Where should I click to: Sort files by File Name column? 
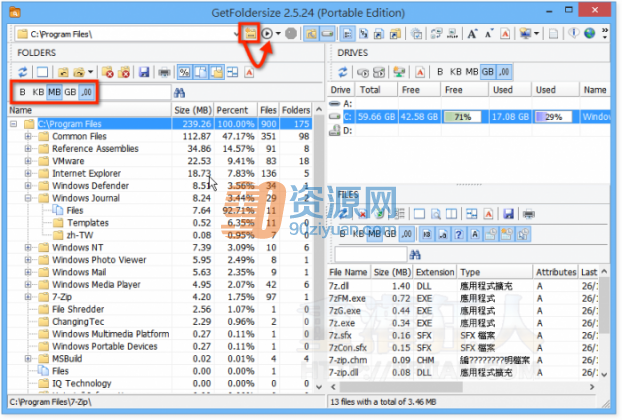pos(348,272)
